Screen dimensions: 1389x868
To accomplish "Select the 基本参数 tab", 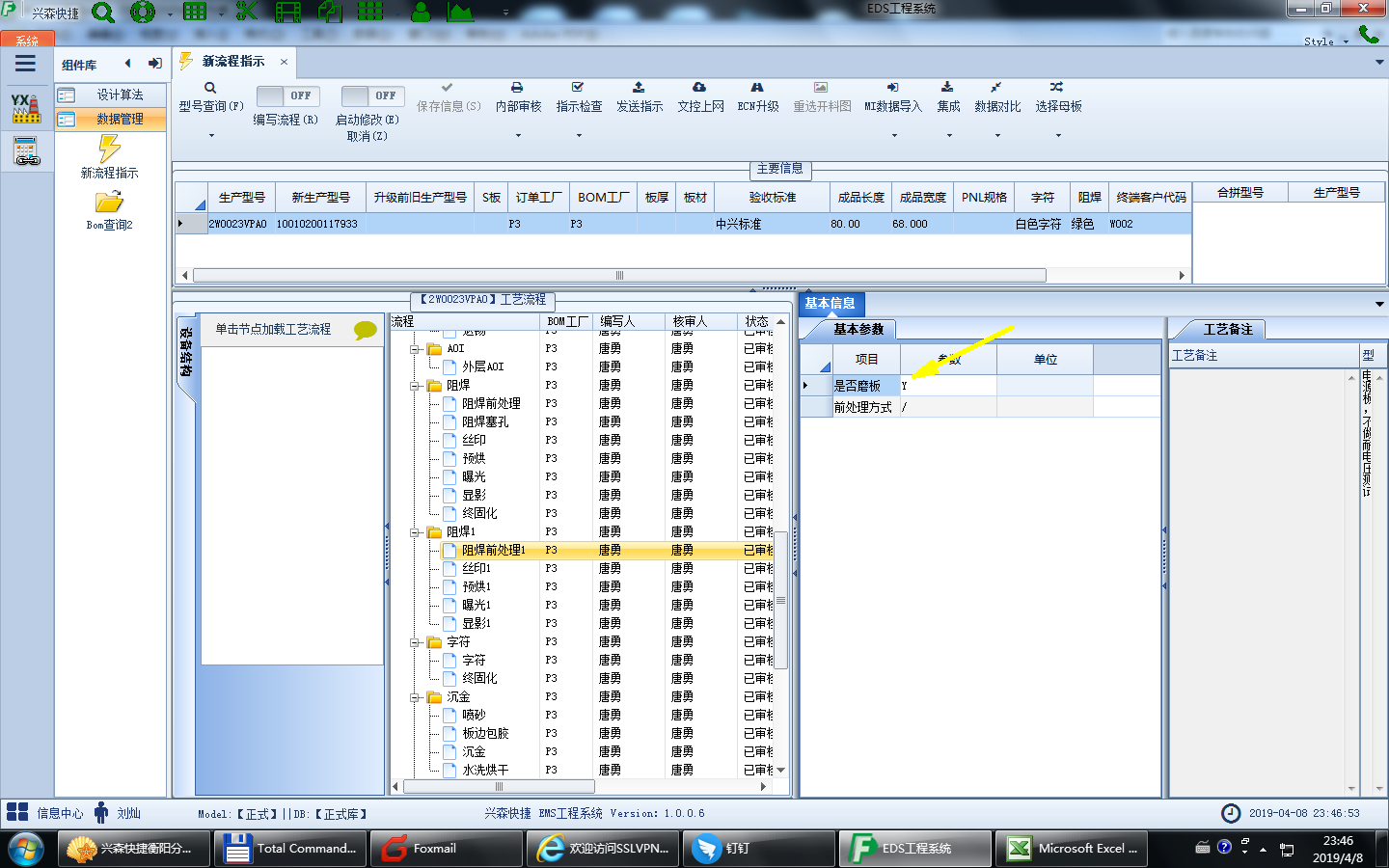I will coord(858,330).
